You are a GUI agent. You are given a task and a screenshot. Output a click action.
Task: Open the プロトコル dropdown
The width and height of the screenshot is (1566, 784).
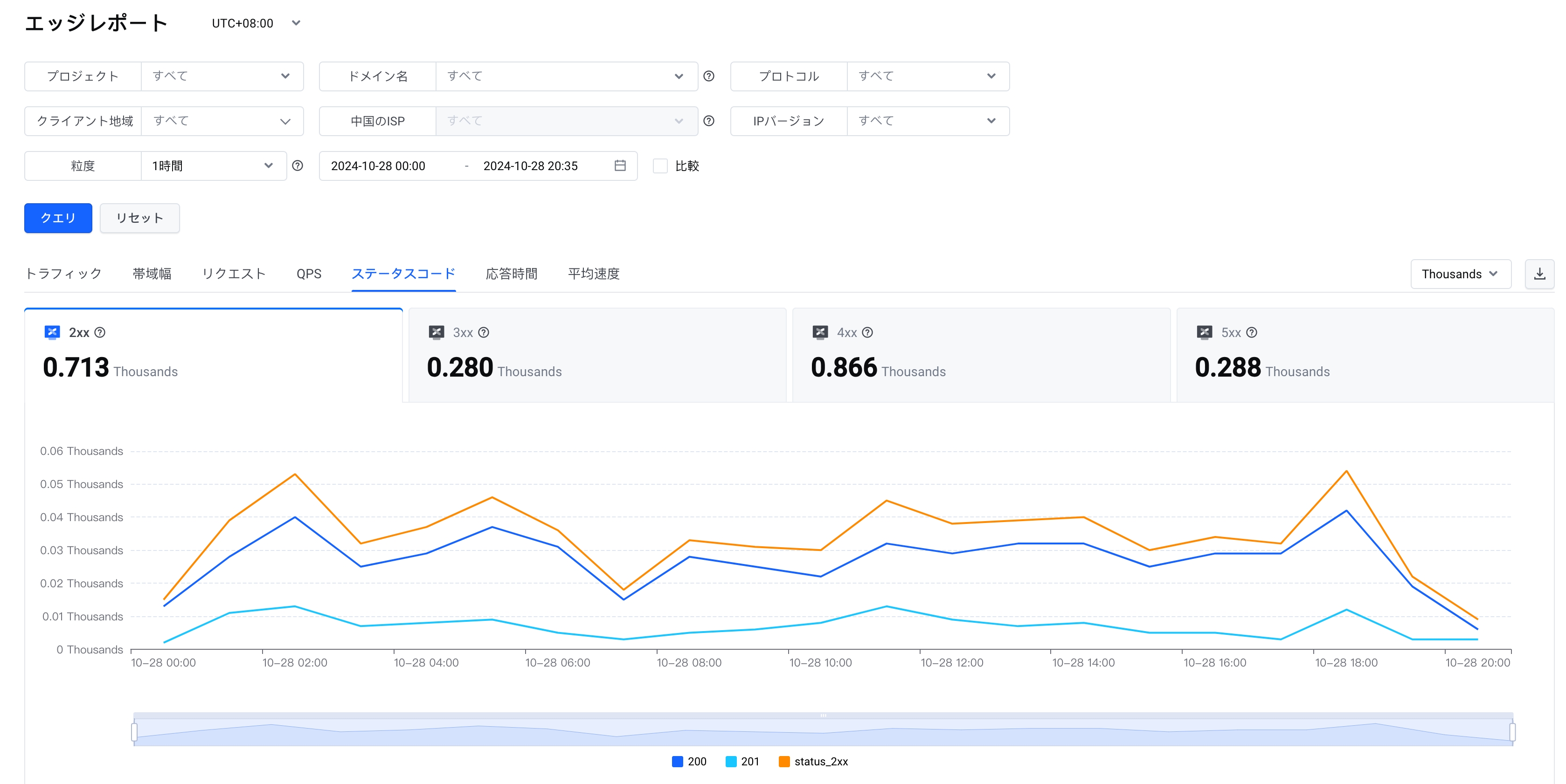(929, 76)
